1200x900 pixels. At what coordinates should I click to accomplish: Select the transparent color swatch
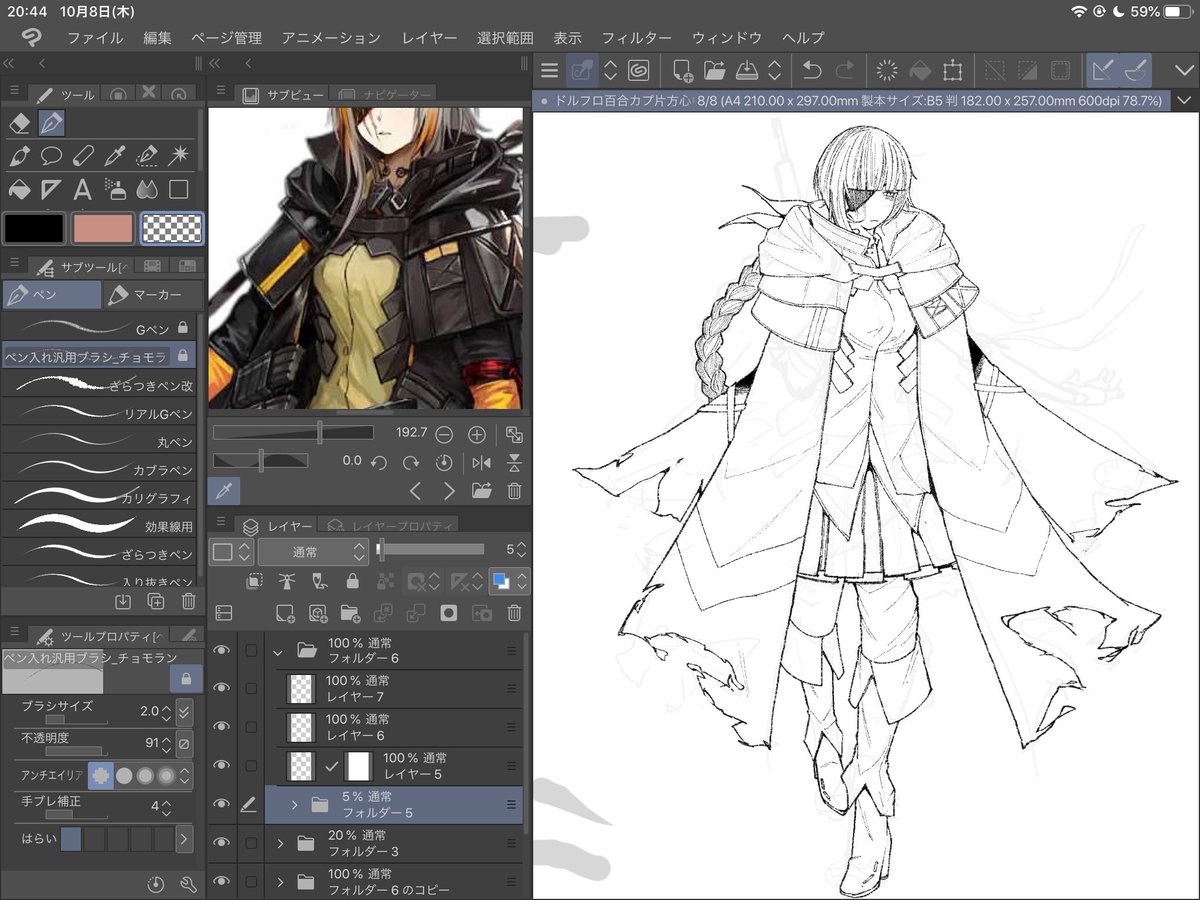point(172,229)
